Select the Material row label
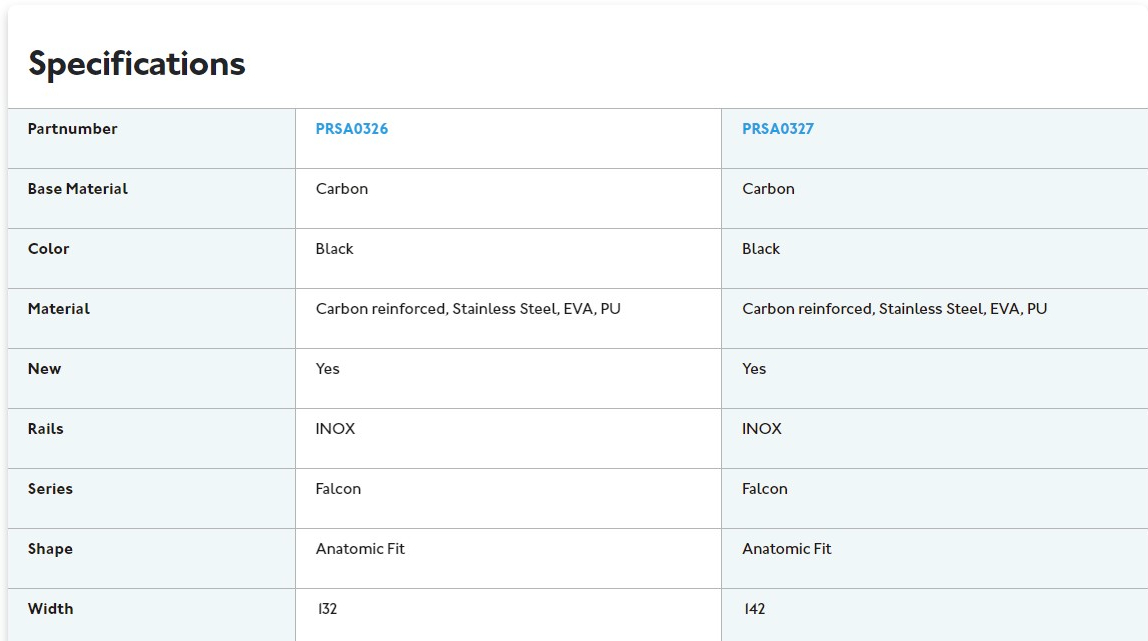The height and width of the screenshot is (641, 1148). coord(59,309)
